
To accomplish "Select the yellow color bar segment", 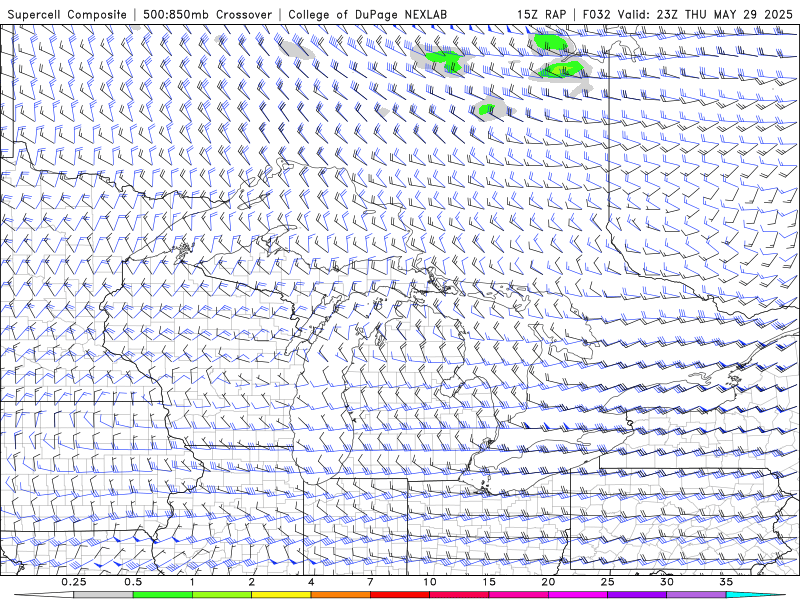I will 281,595.
